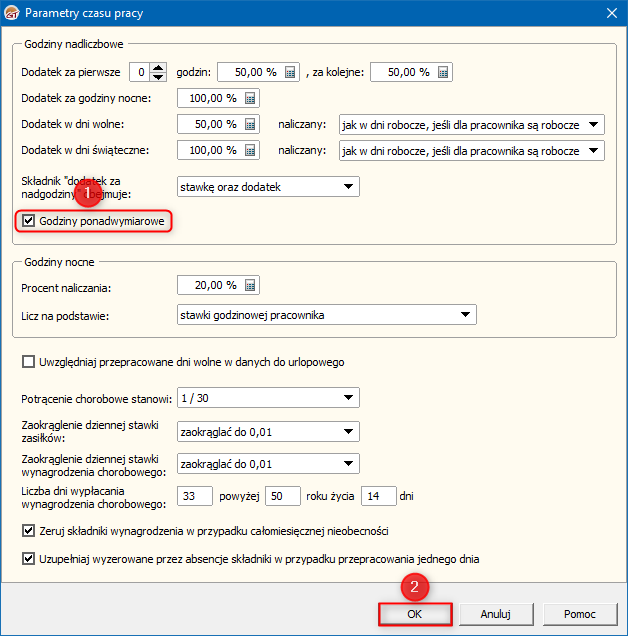The width and height of the screenshot is (628, 636).
Task: Click the age threshold field showing 50
Action: (283, 496)
